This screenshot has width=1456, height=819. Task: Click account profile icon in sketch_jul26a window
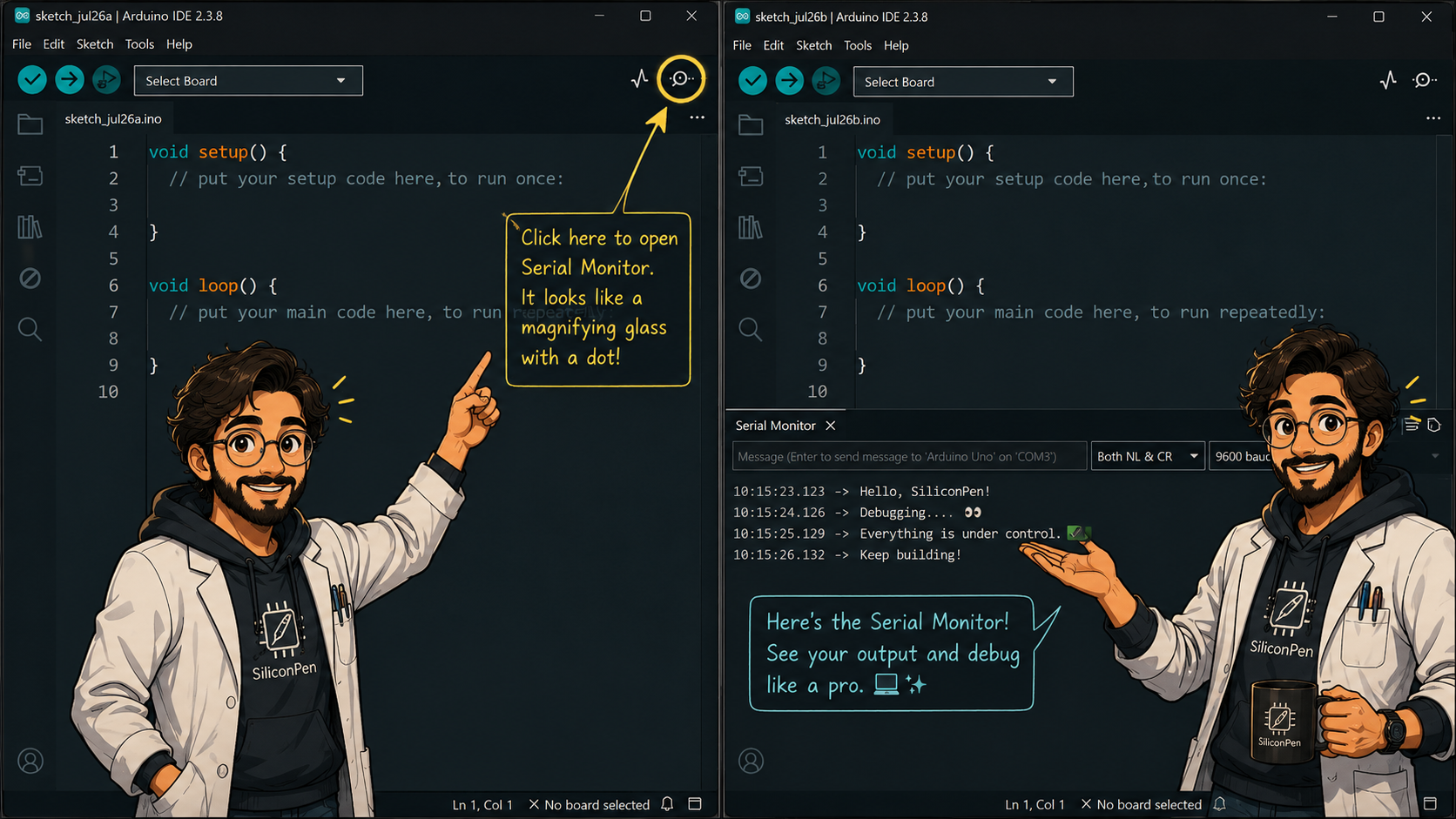tap(30, 762)
